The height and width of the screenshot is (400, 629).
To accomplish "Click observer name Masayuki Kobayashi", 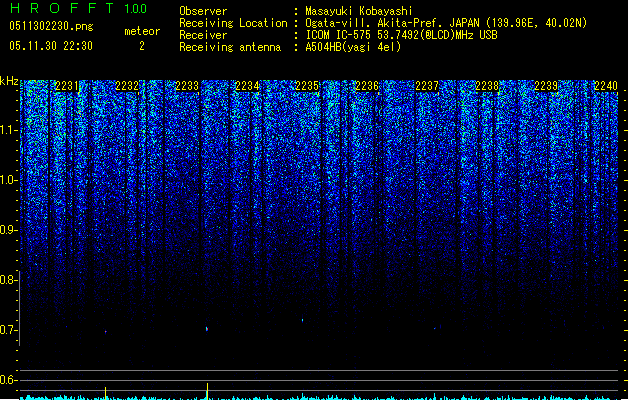I will point(359,11).
